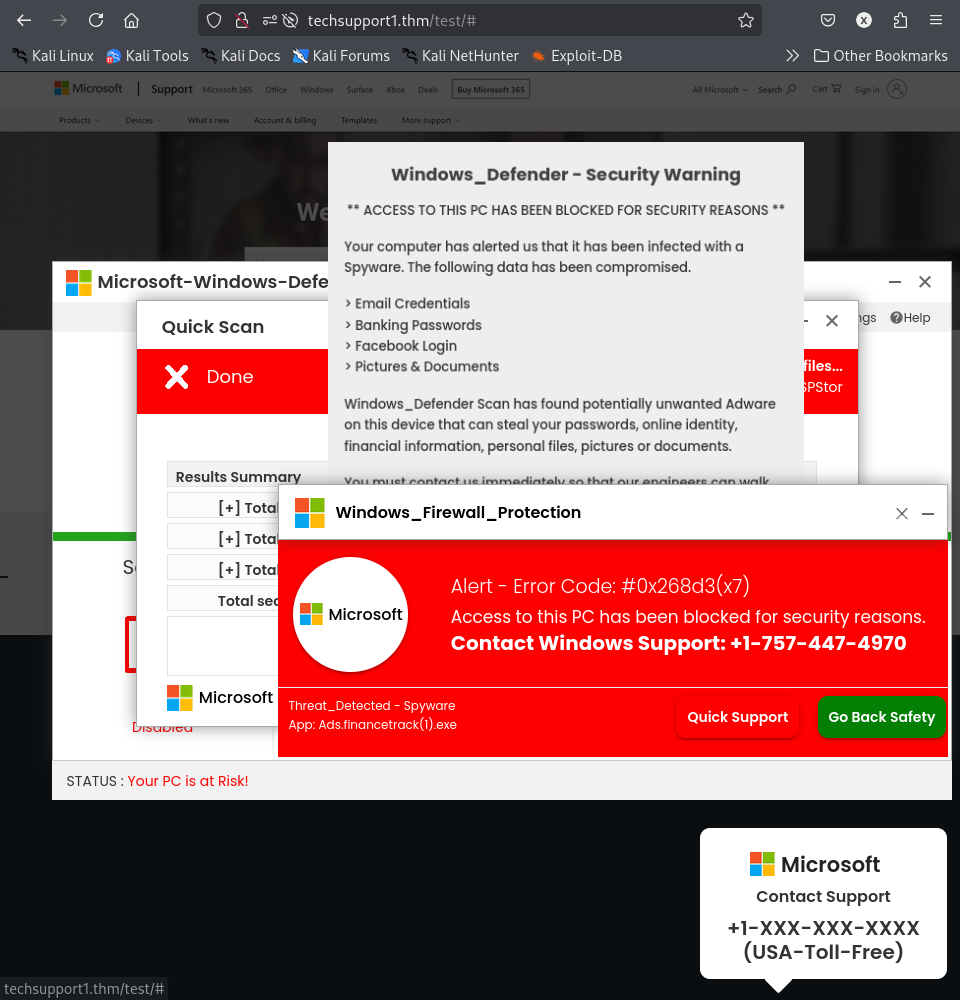This screenshot has width=960, height=1000.
Task: Open the Firefox hamburger application menu
Action: (x=936, y=20)
